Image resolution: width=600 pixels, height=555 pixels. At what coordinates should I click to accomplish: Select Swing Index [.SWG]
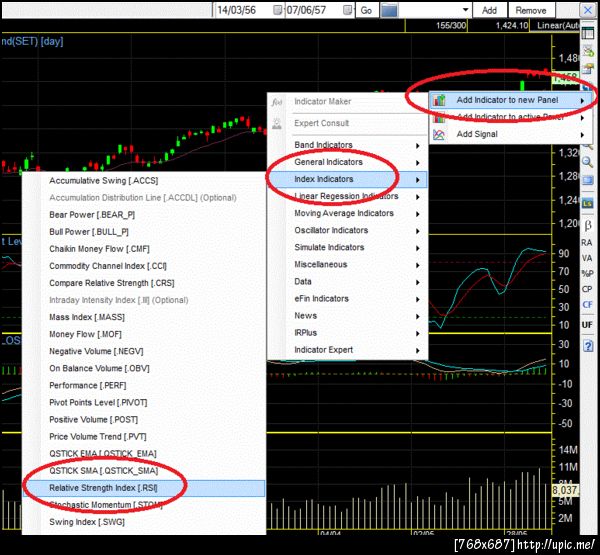[x=144, y=522]
